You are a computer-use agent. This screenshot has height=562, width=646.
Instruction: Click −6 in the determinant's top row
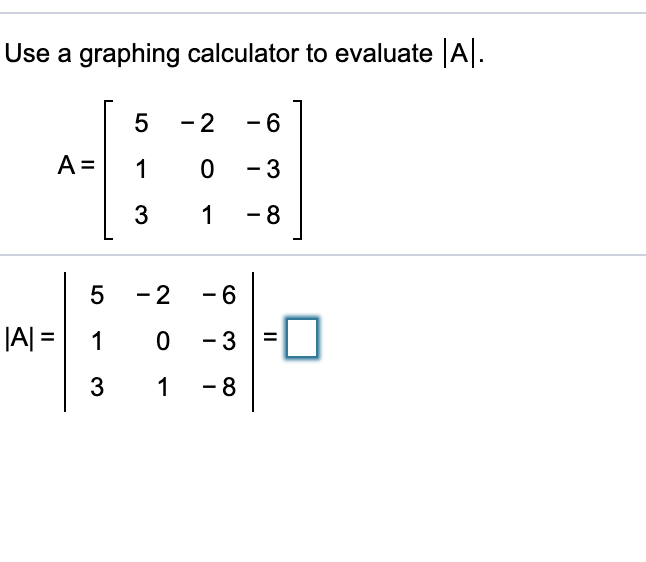(x=219, y=295)
